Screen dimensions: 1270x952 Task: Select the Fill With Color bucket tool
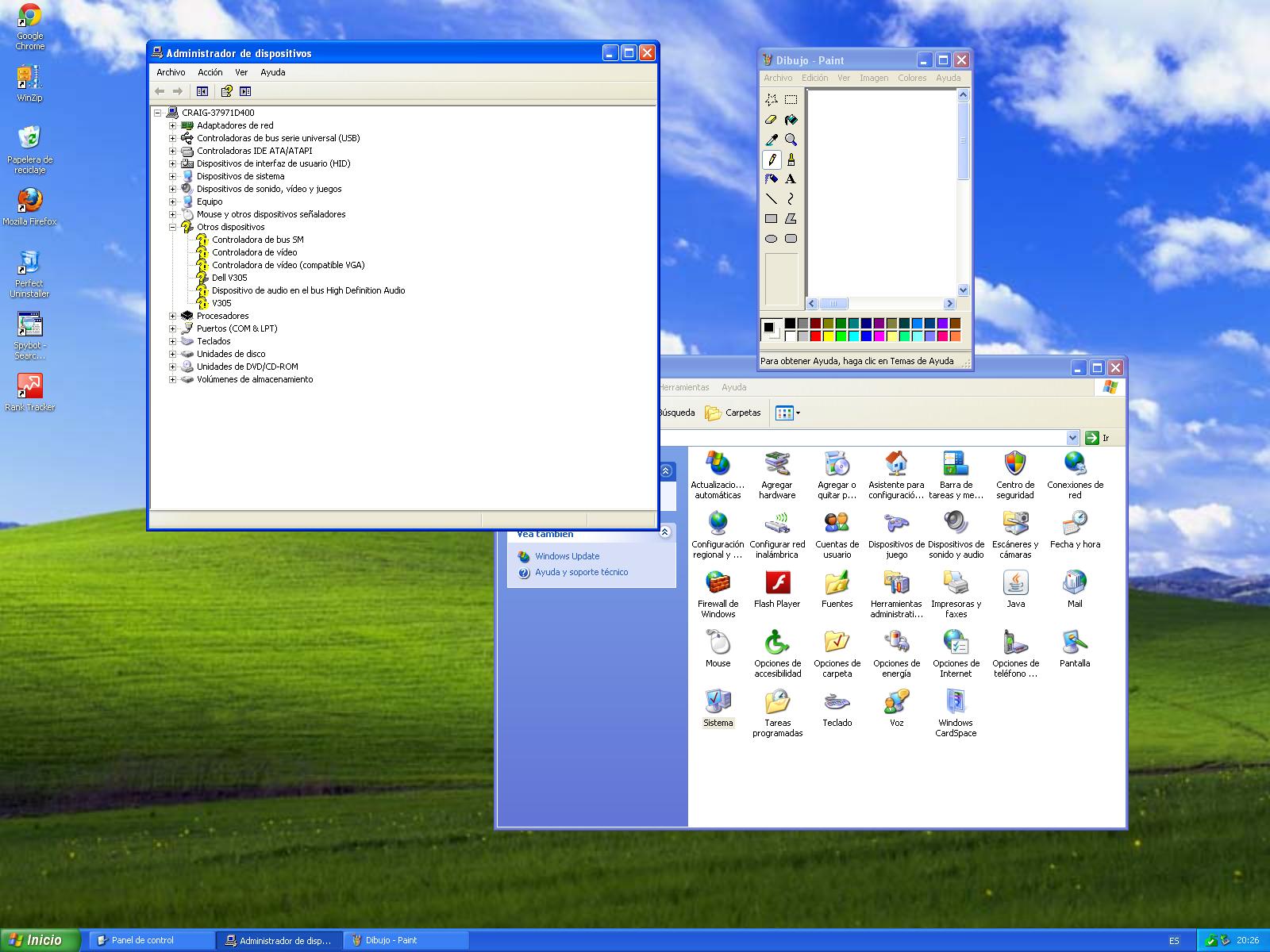coord(791,120)
